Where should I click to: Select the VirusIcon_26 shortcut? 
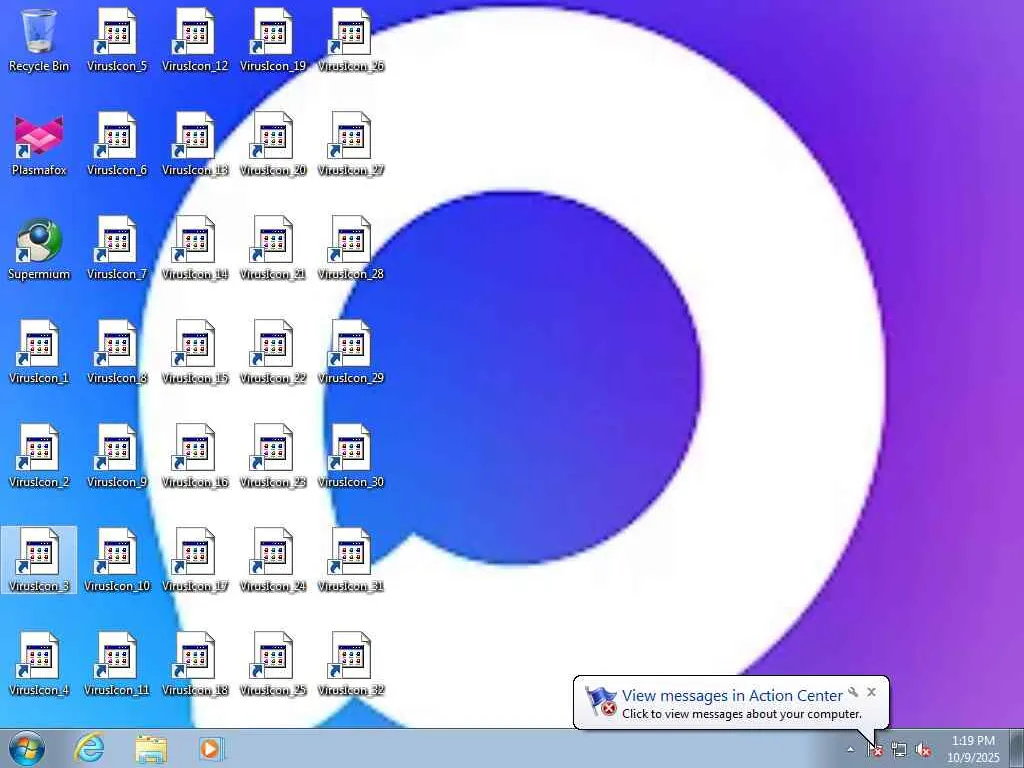(x=351, y=40)
